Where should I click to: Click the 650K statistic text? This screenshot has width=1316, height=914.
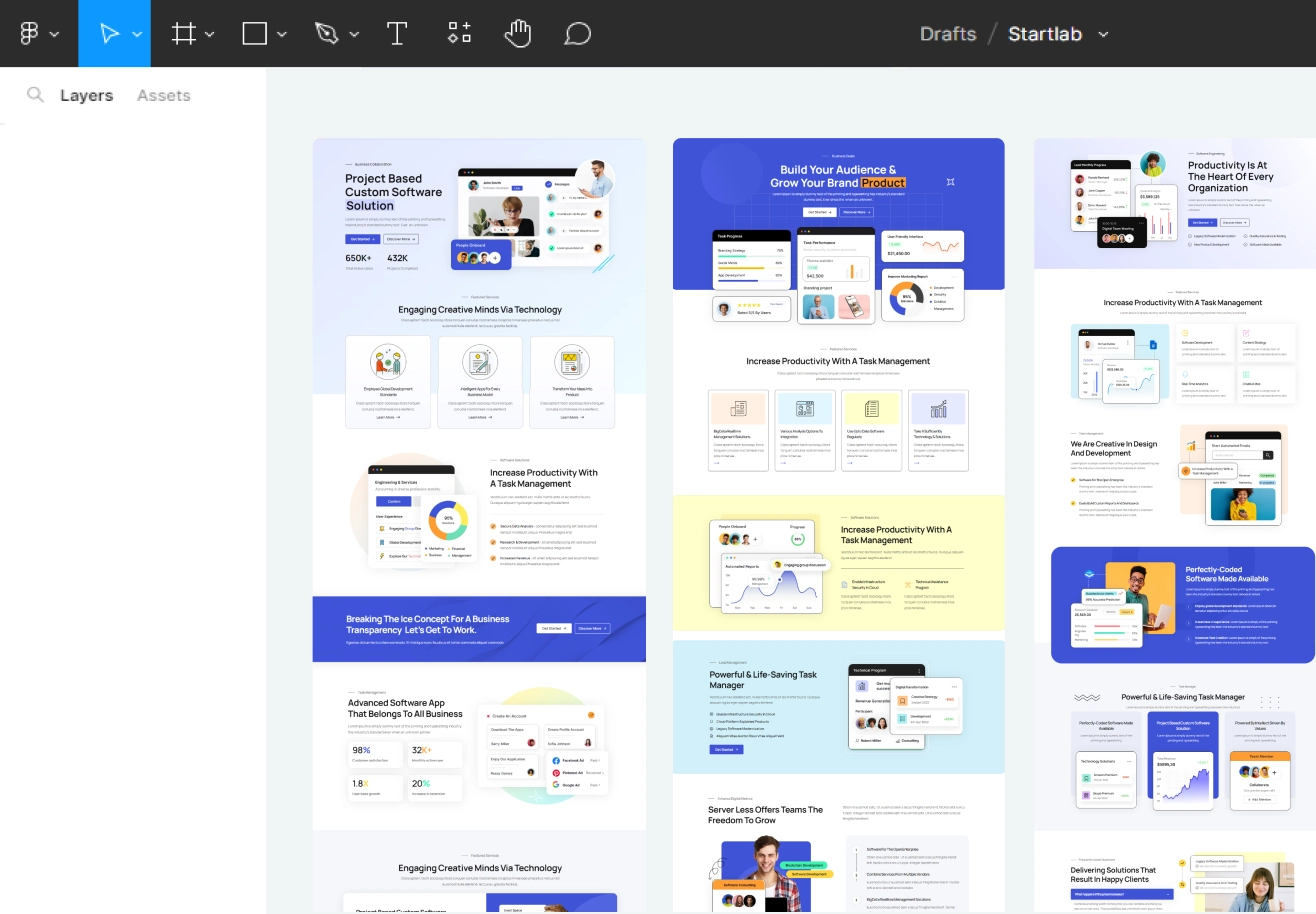coord(359,258)
